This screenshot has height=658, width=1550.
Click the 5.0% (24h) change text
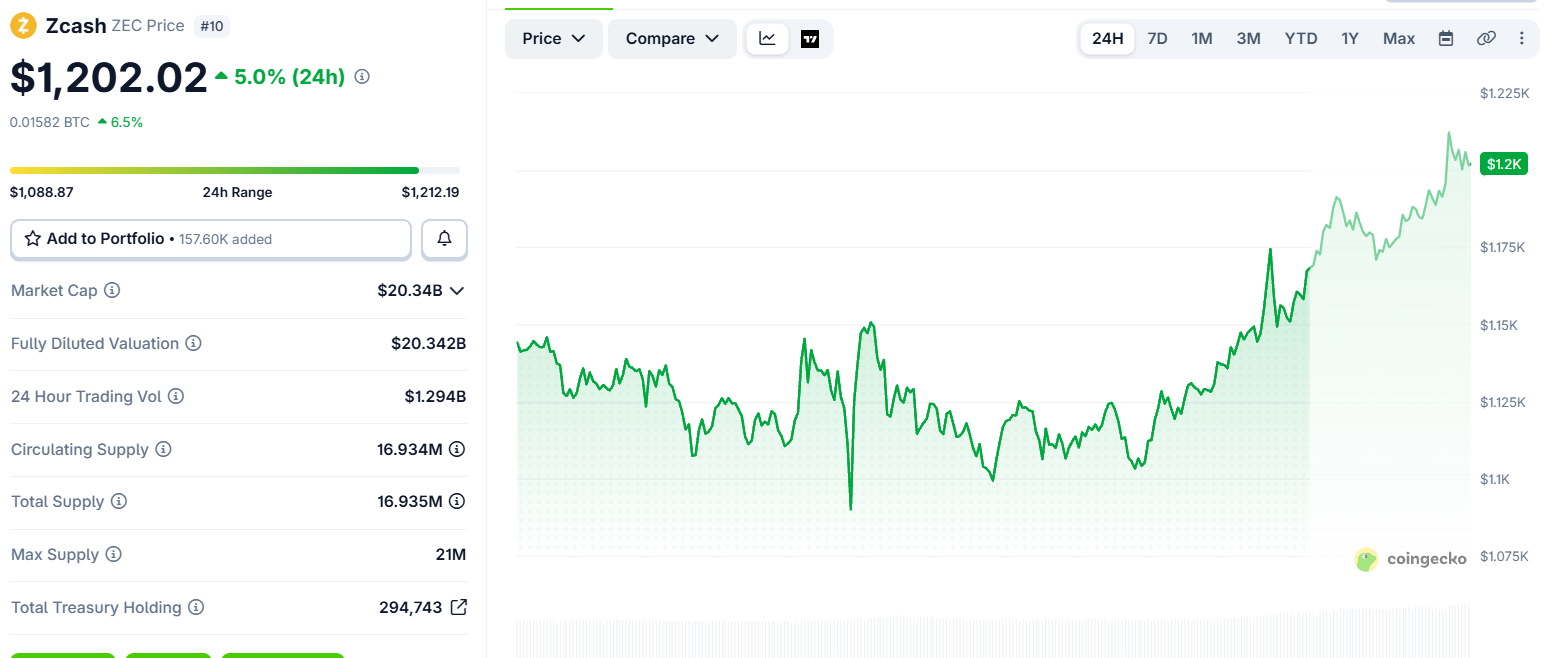(x=289, y=76)
